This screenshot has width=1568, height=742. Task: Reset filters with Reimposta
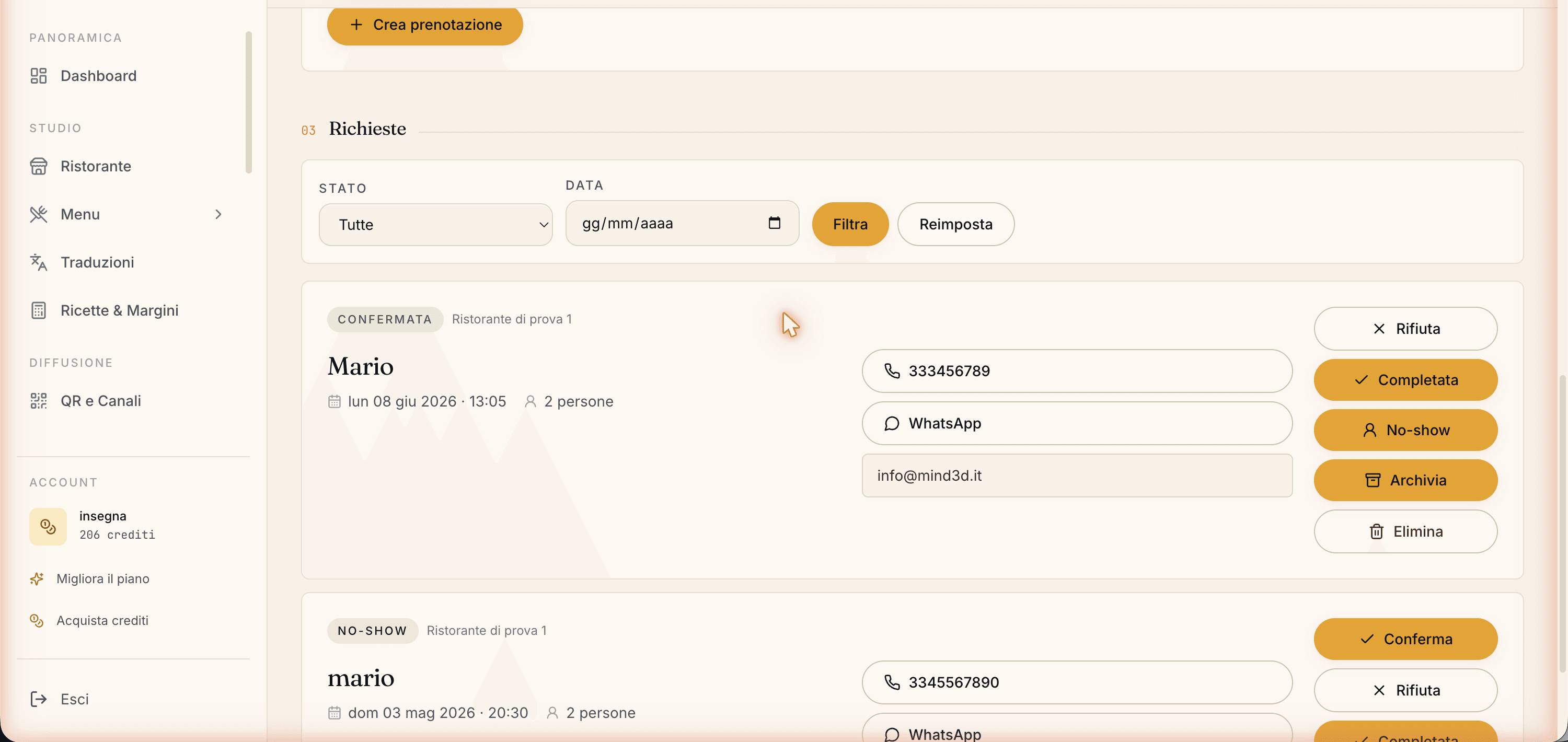[x=955, y=224]
